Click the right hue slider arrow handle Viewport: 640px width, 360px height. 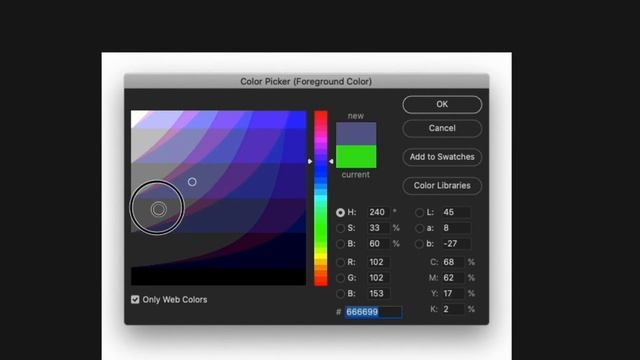(331, 162)
